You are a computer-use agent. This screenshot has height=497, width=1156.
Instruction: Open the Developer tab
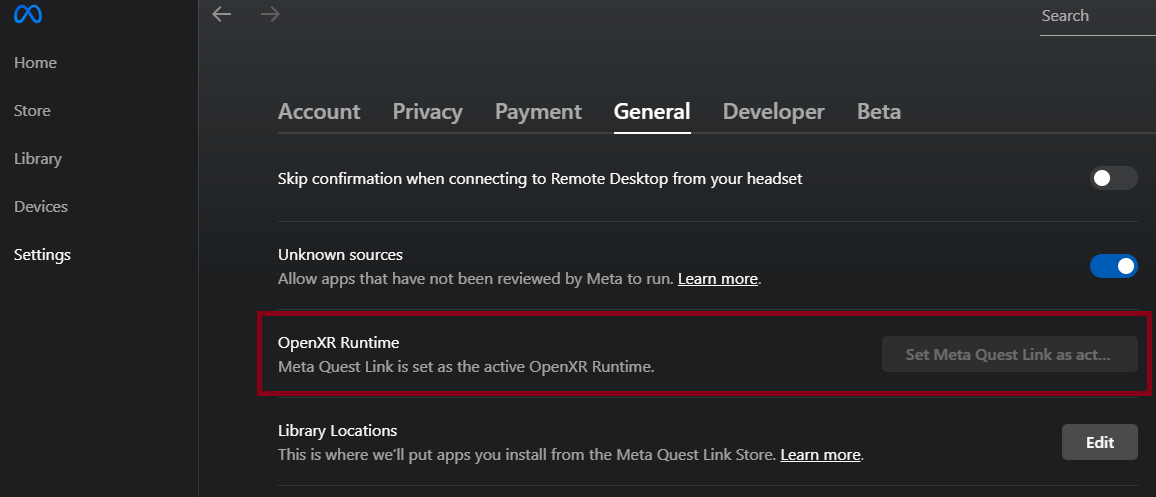tap(773, 112)
